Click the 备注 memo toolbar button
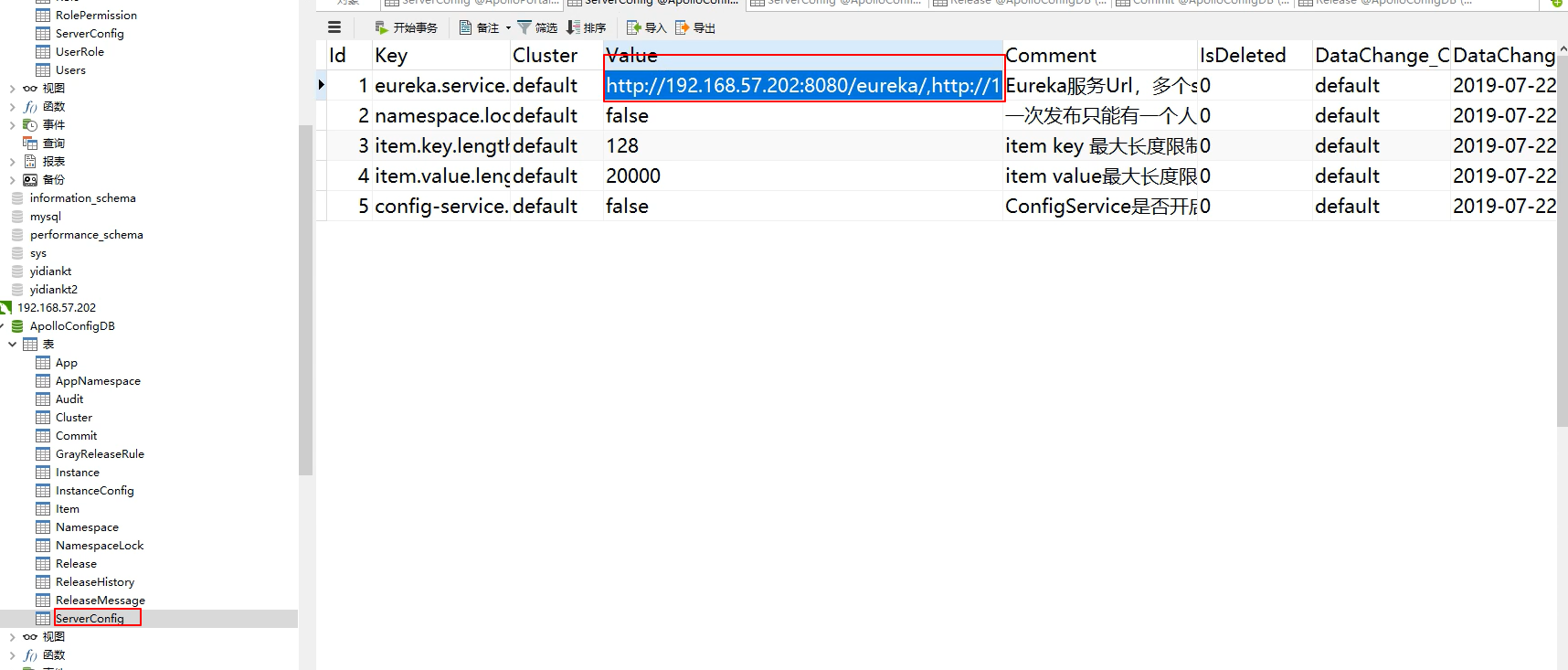The height and width of the screenshot is (670, 1568). coord(479,27)
